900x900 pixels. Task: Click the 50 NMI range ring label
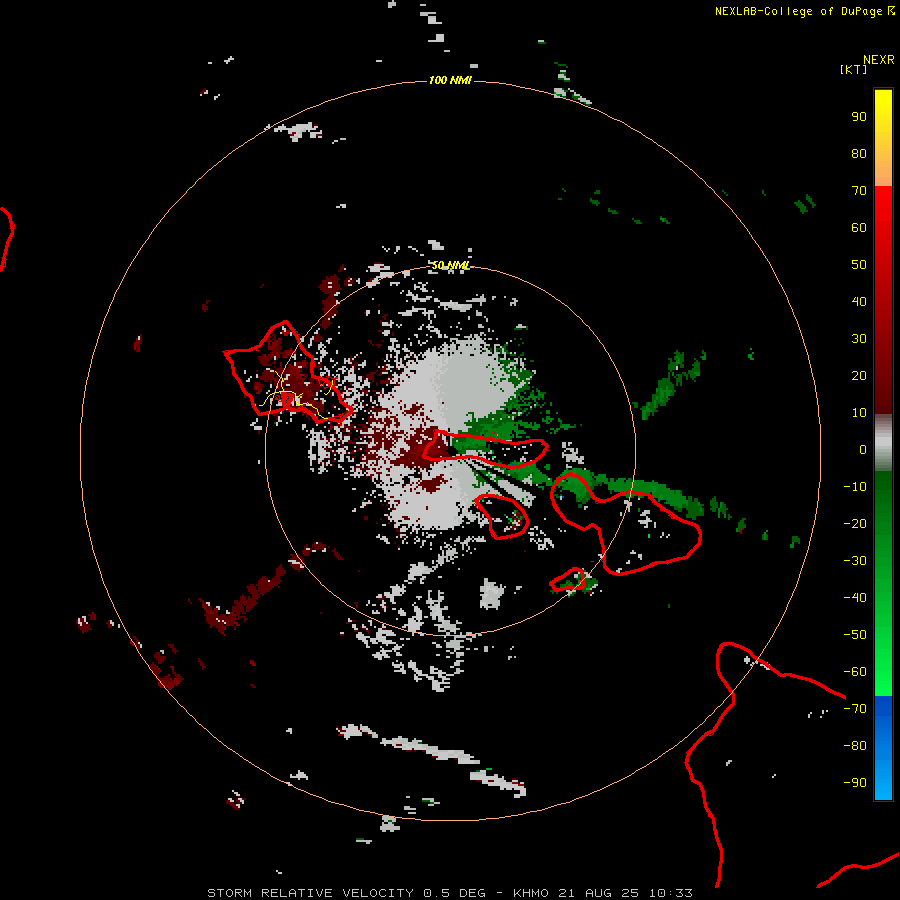[x=451, y=265]
